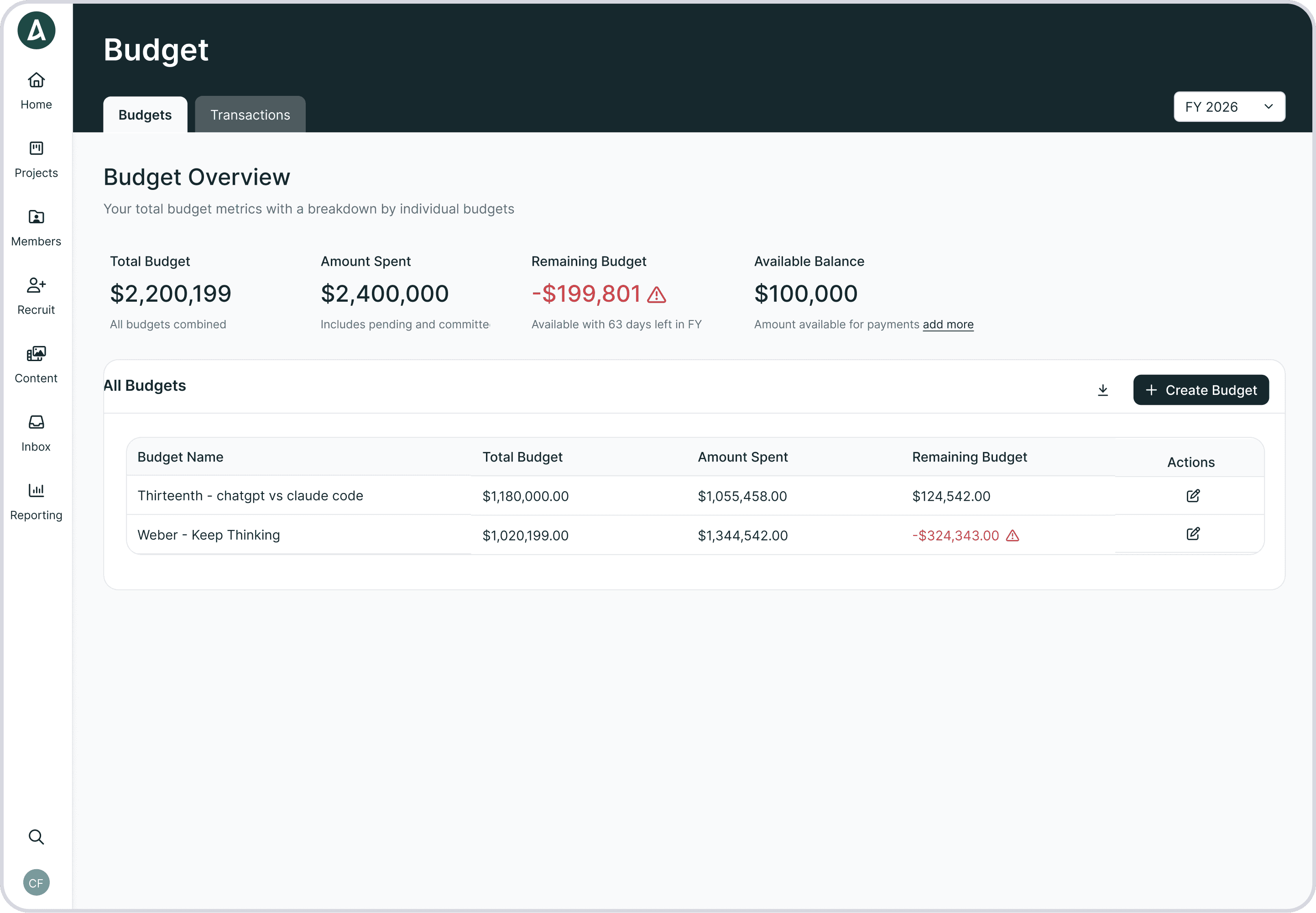Click warning icon beside -$324,343.00

1013,535
